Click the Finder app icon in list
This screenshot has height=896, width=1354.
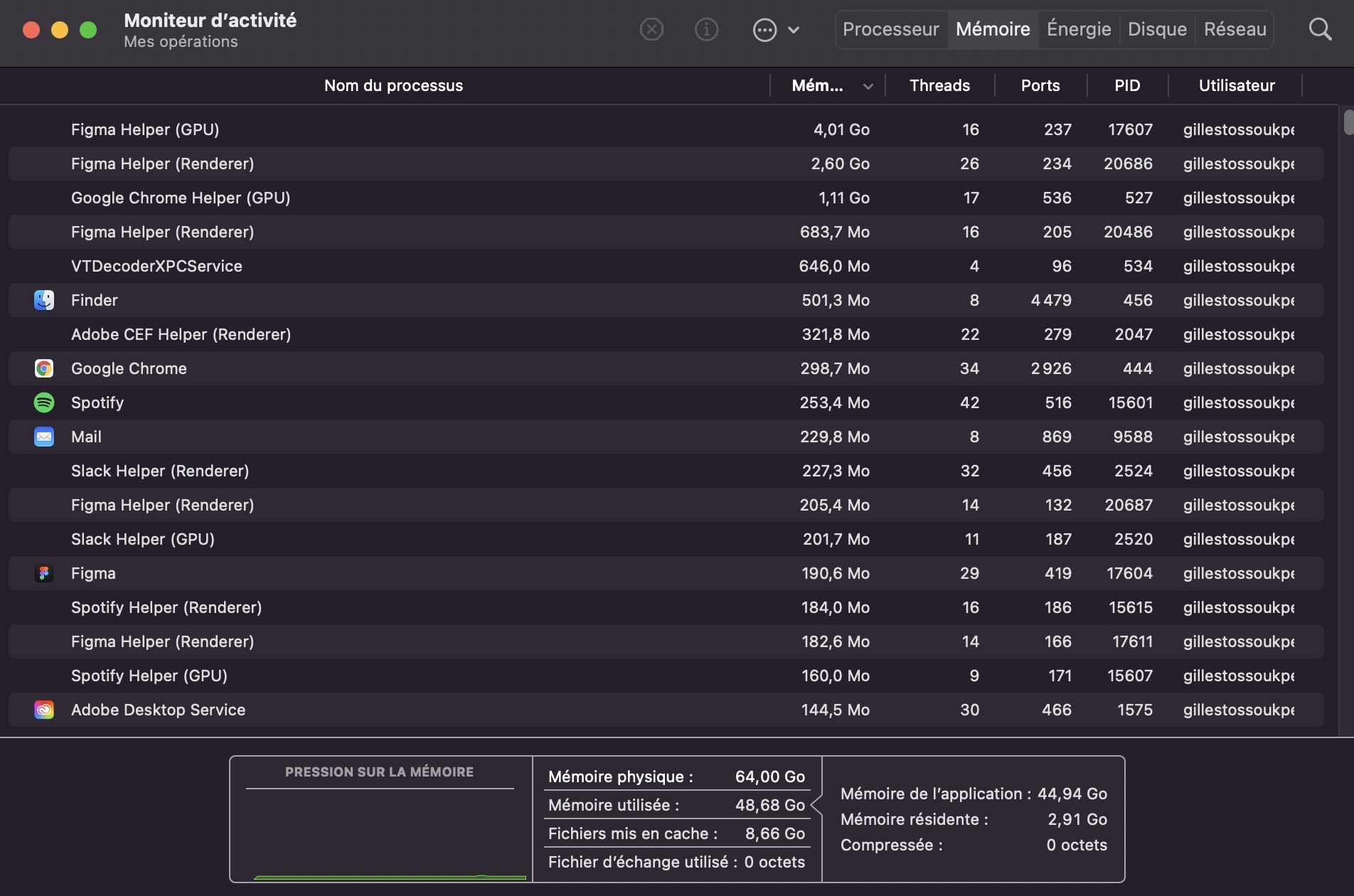tap(44, 300)
